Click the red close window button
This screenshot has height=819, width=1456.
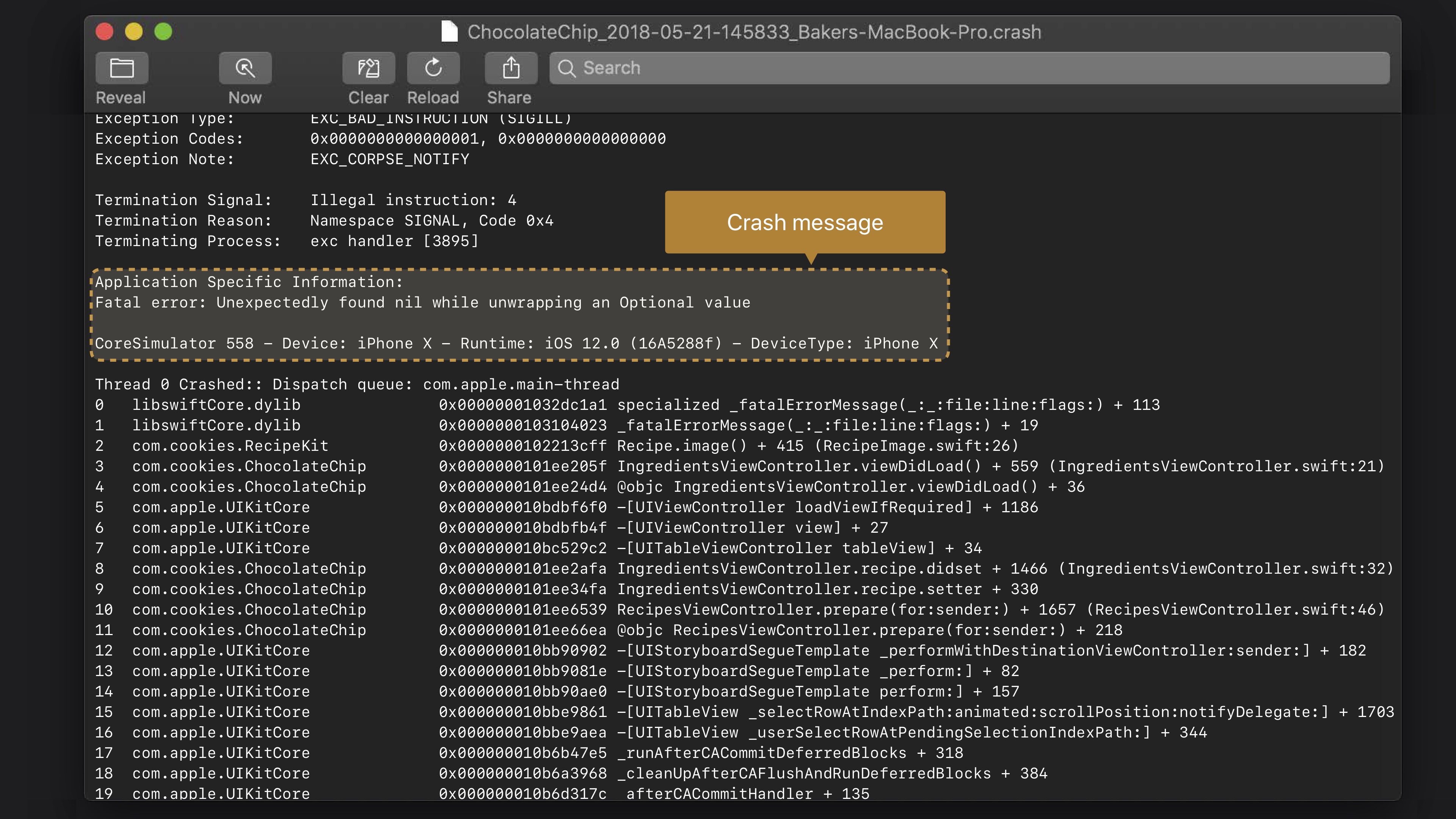click(x=105, y=31)
